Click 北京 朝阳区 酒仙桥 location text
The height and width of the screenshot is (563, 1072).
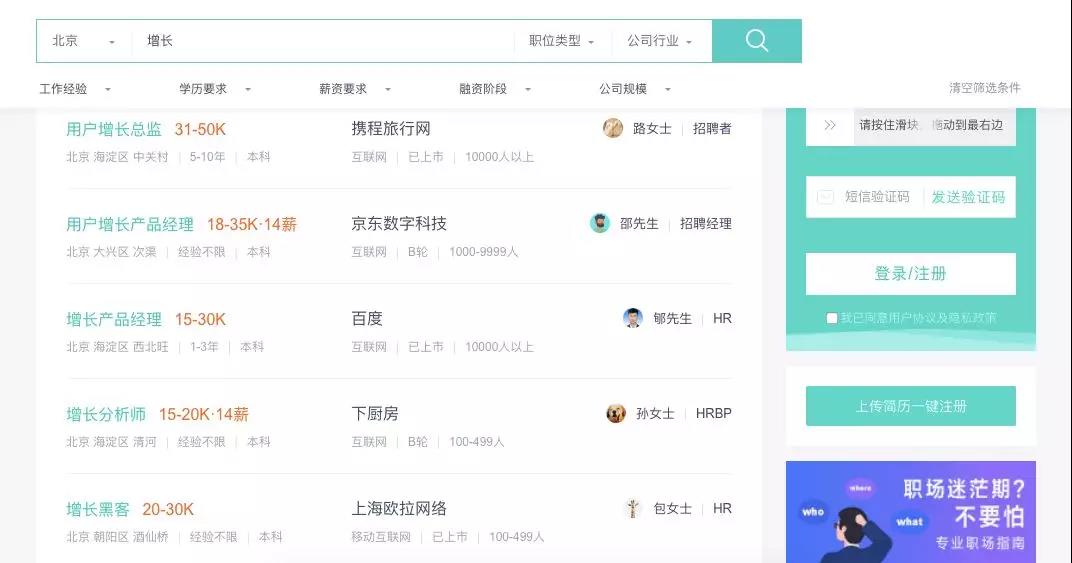click(117, 537)
